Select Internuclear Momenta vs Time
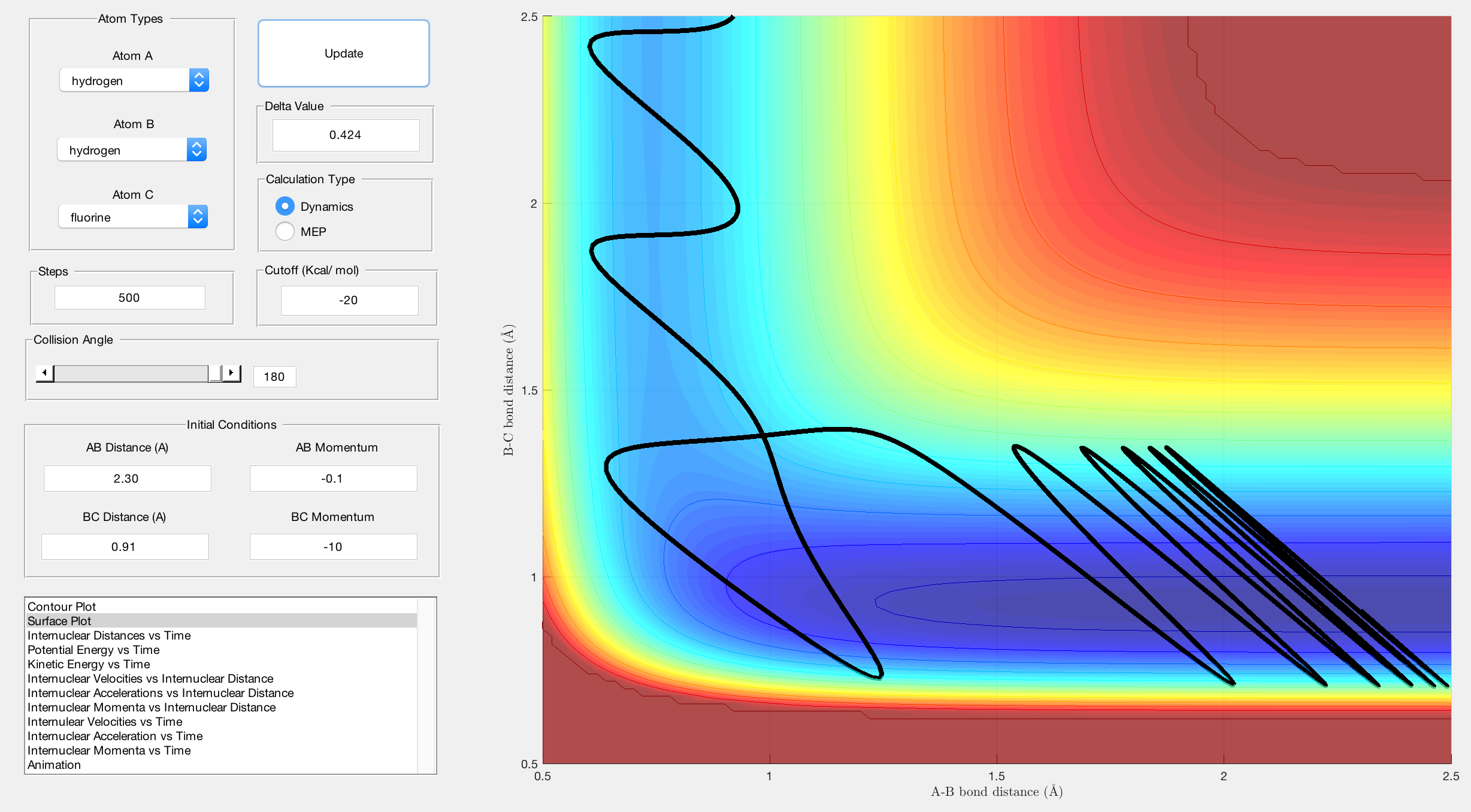Screen dimensions: 1471x812 pos(109,750)
